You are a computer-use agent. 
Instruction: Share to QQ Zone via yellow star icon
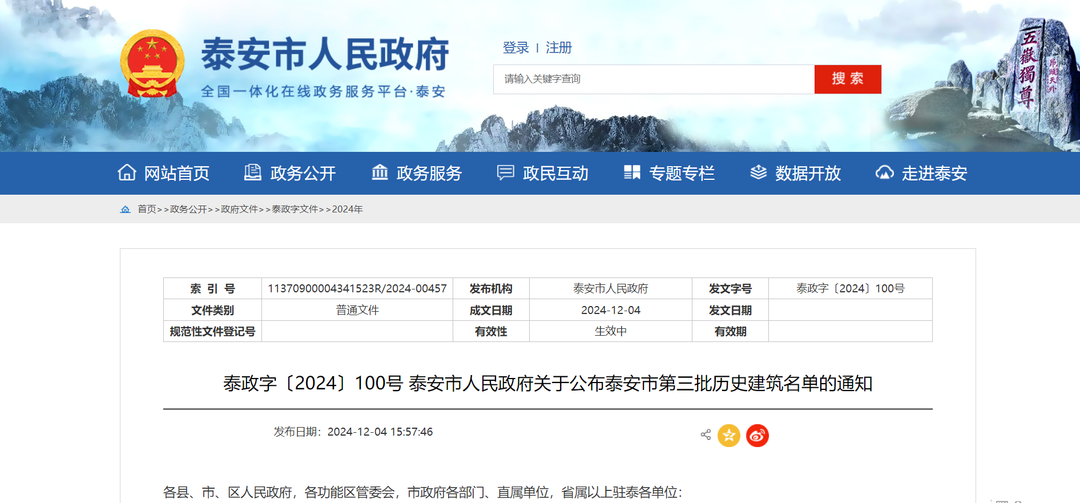click(x=729, y=435)
